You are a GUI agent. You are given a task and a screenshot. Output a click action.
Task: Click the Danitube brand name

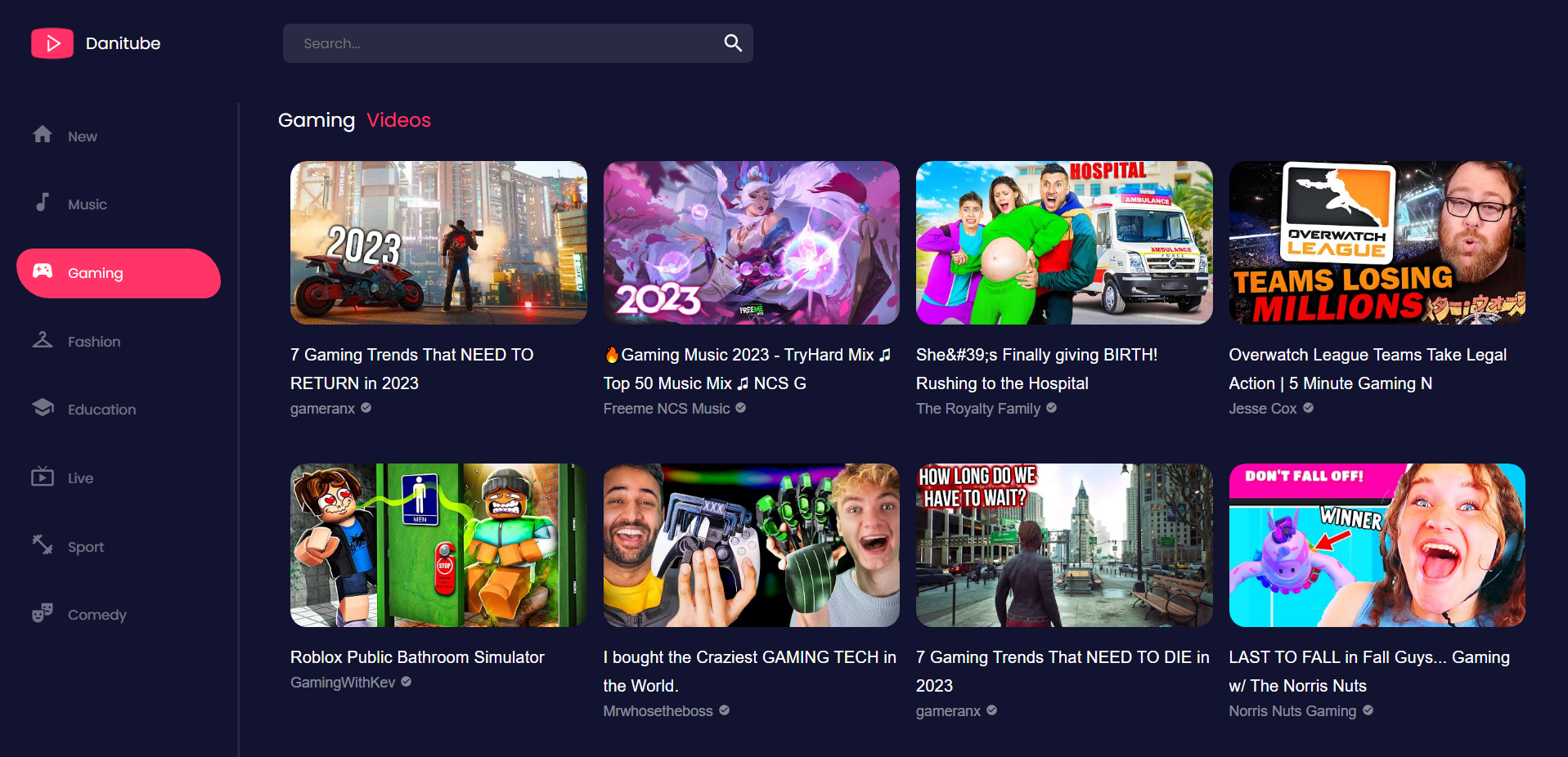click(x=123, y=43)
